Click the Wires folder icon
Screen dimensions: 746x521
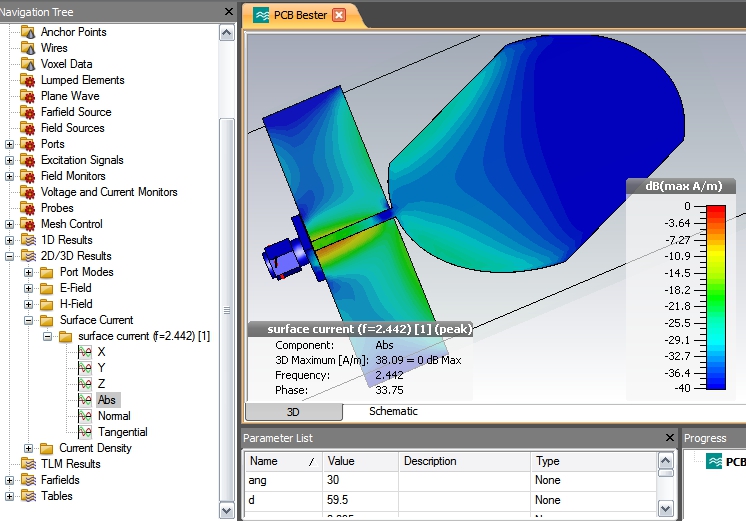28,48
